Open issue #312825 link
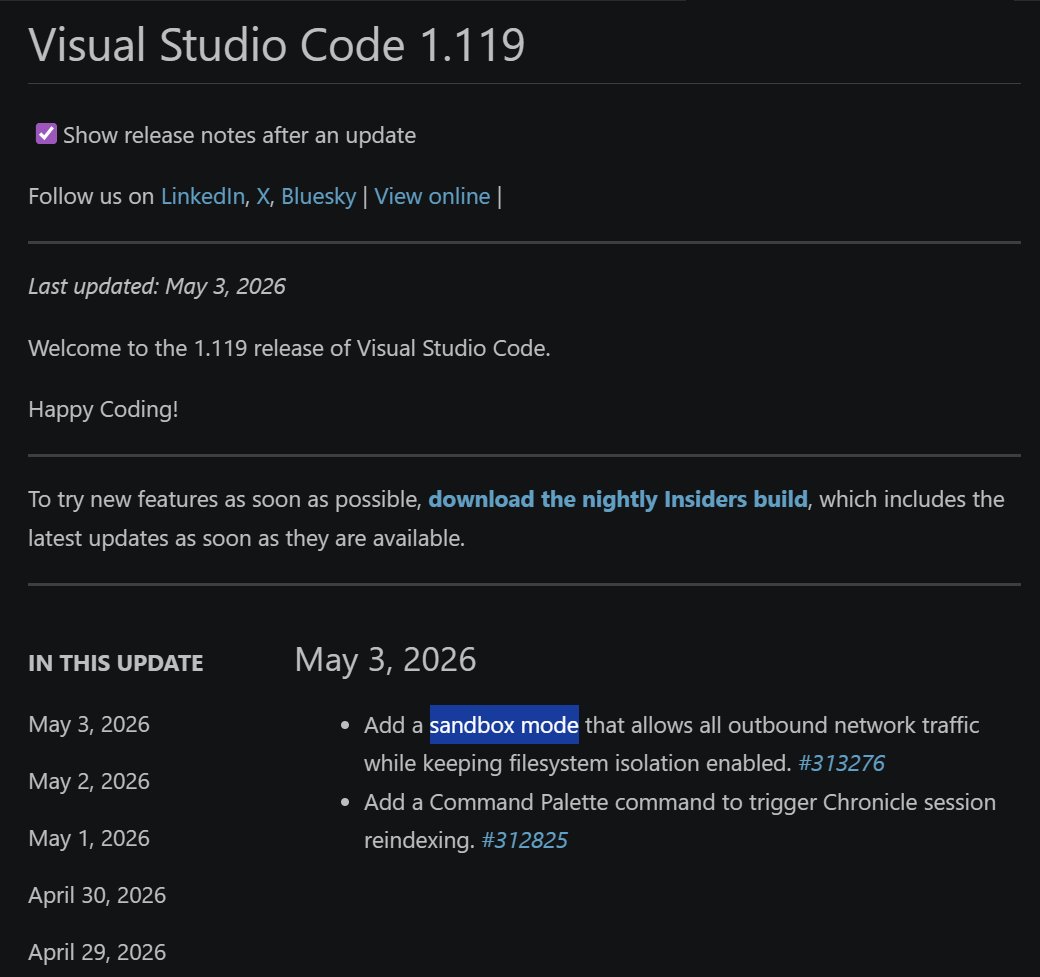Image resolution: width=1040 pixels, height=977 pixels. (524, 840)
